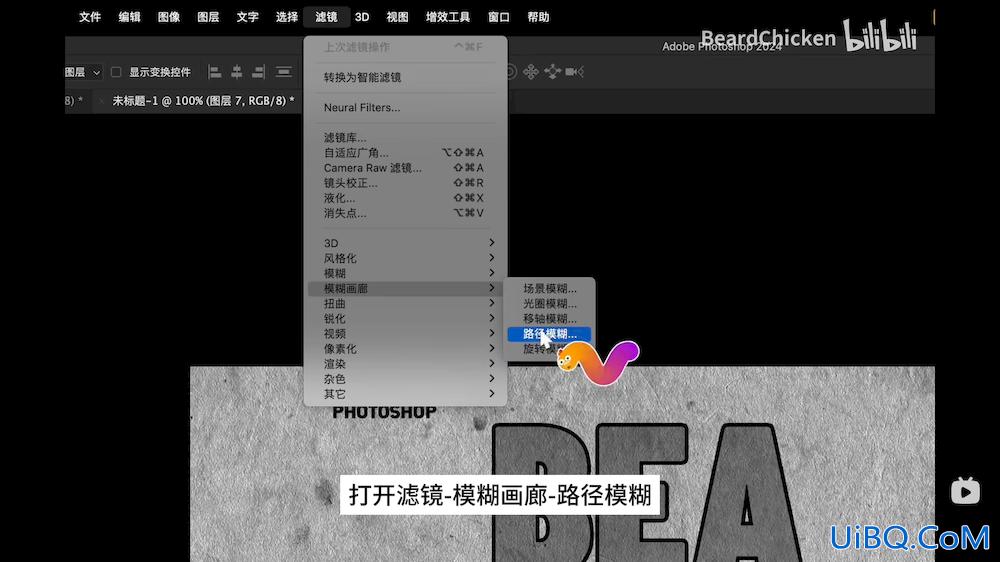Screen dimensions: 1000x562
Task: Choose 消失点...
Action: (x=408, y=213)
